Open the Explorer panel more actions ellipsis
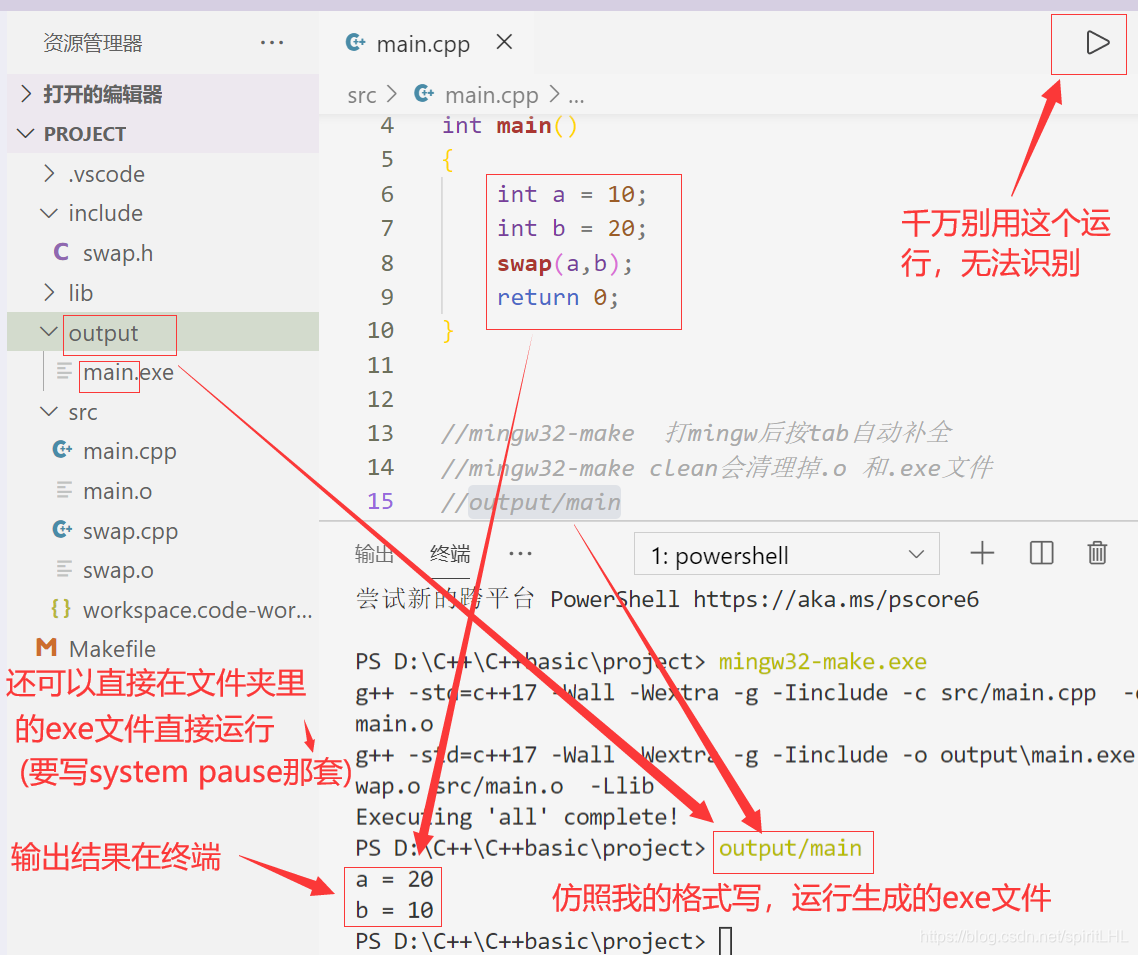This screenshot has height=955, width=1138. [x=272, y=43]
